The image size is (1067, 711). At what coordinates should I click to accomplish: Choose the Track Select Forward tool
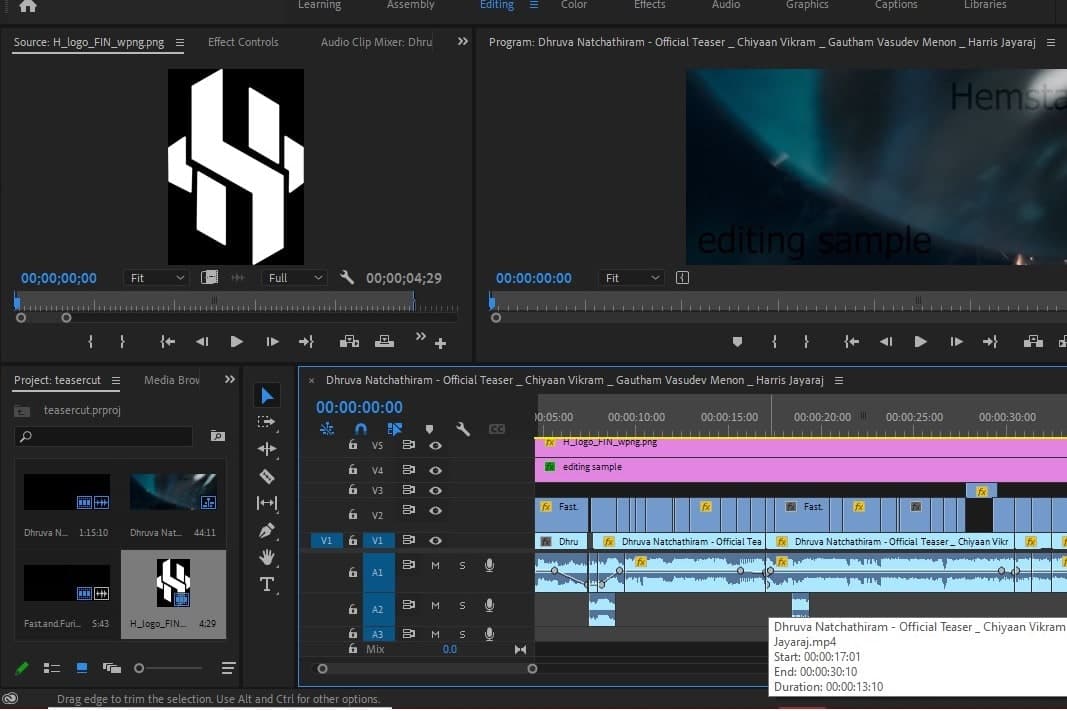267,422
